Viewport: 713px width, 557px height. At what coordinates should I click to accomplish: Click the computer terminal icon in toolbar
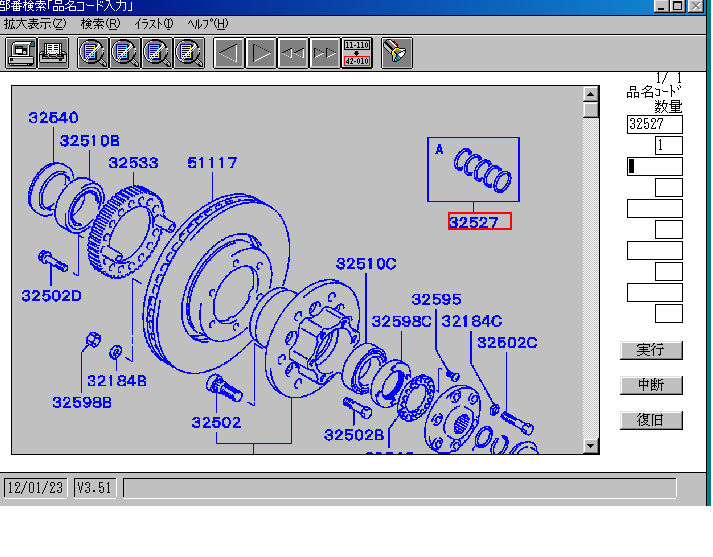21,53
